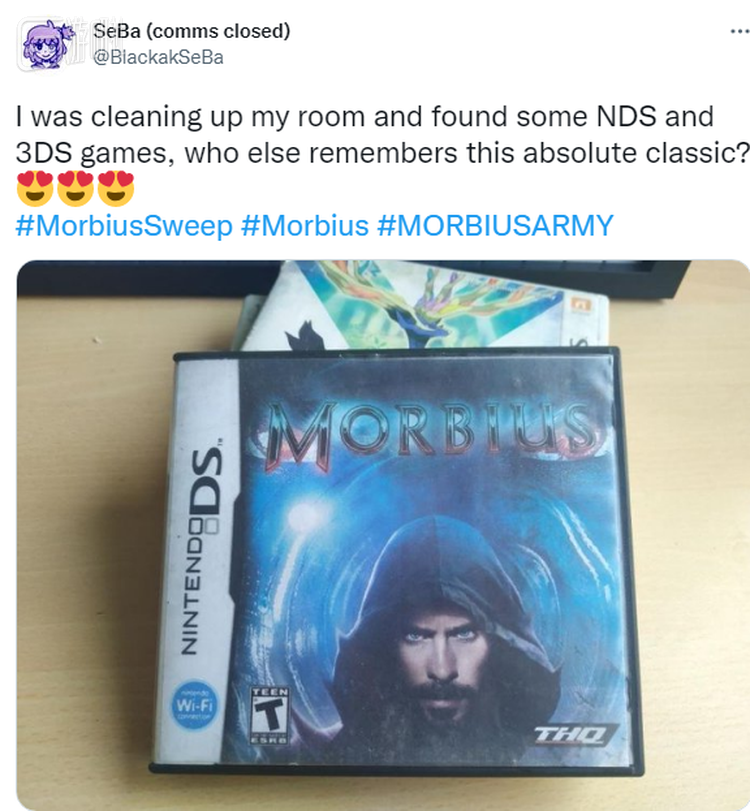Click SeBa's purple anime profile avatar
750x811 pixels.
46,44
